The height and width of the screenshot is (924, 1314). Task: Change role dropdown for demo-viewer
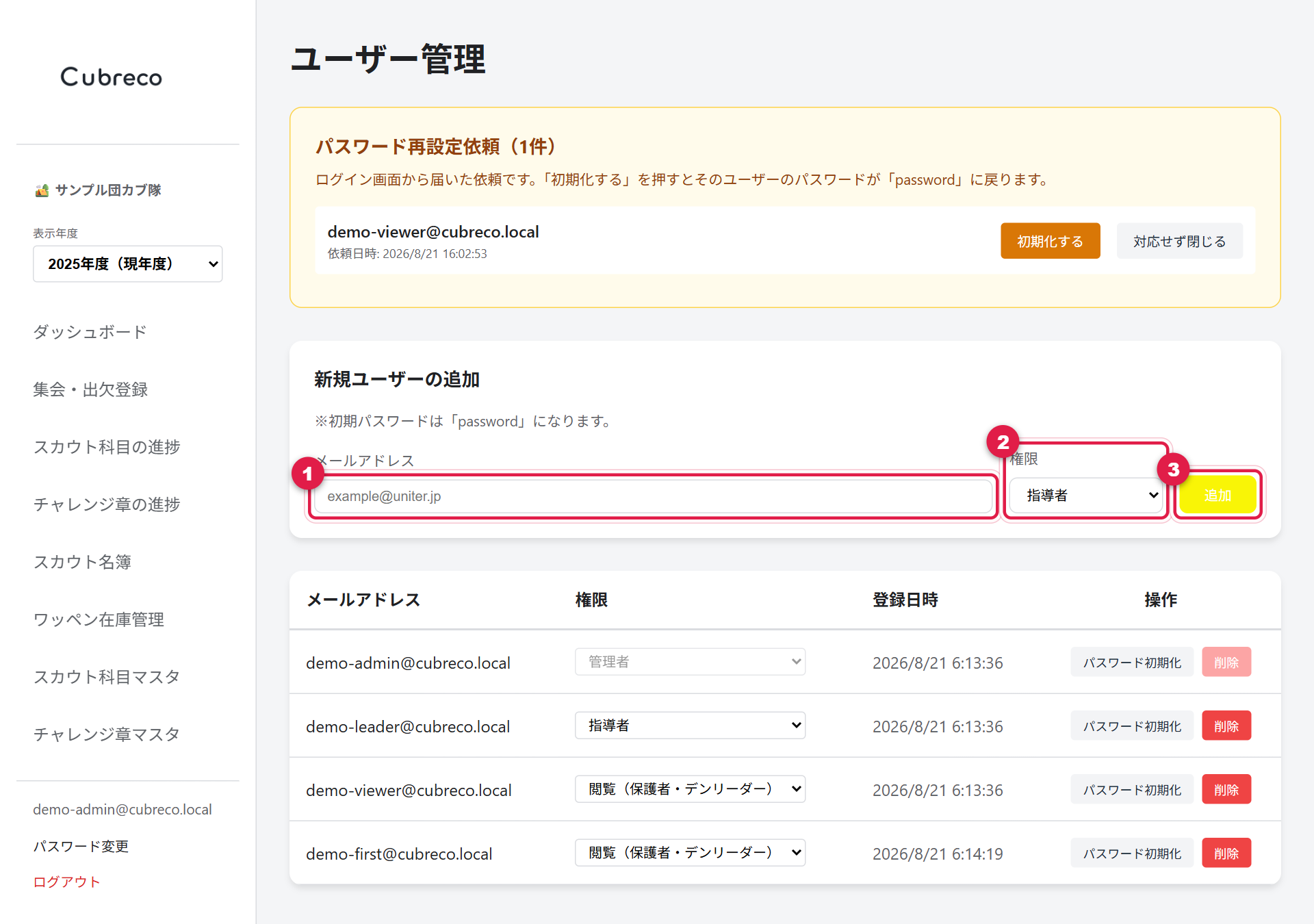(x=690, y=789)
